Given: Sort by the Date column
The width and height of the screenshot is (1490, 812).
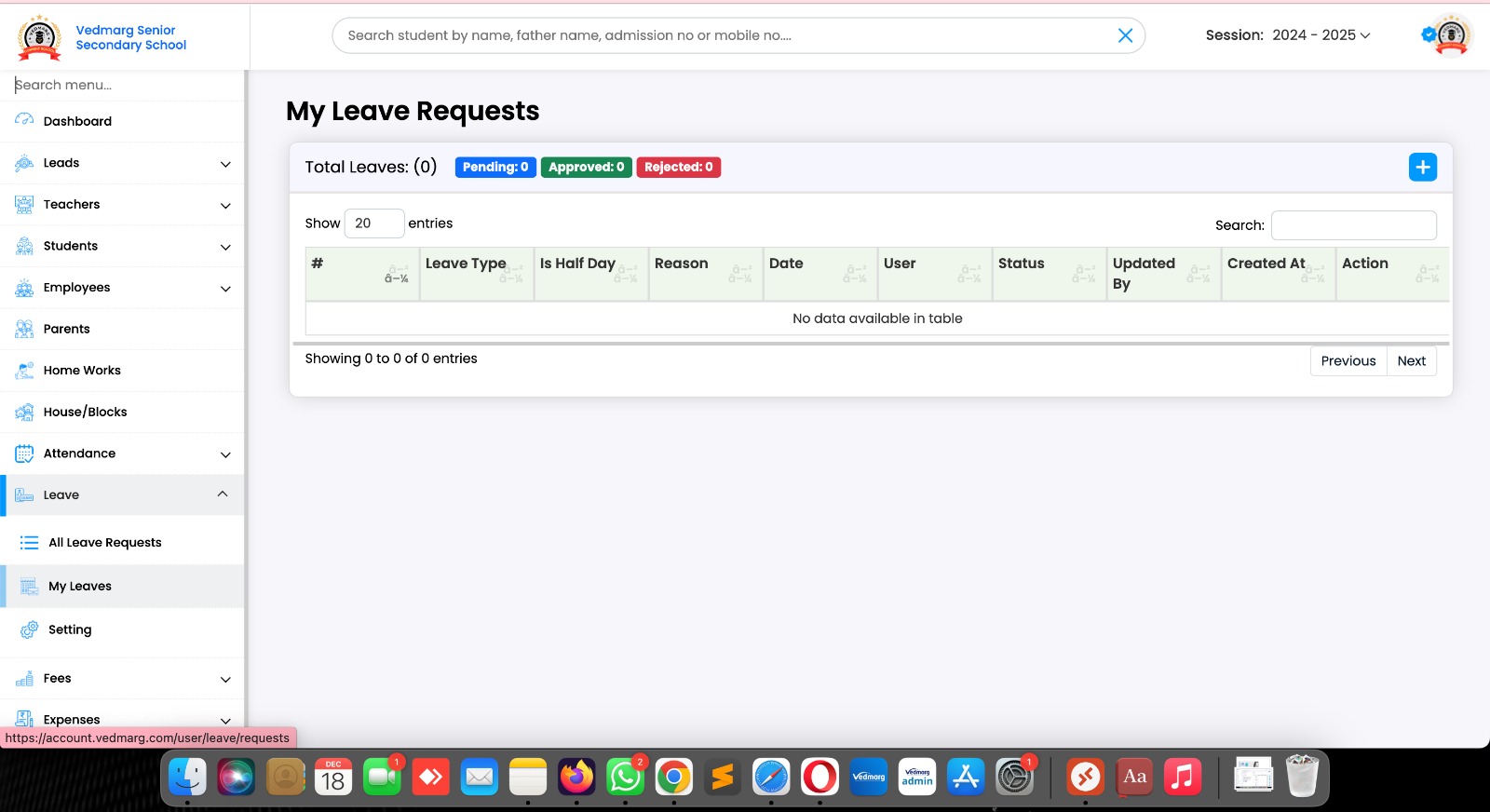Looking at the screenshot, I should 820,274.
